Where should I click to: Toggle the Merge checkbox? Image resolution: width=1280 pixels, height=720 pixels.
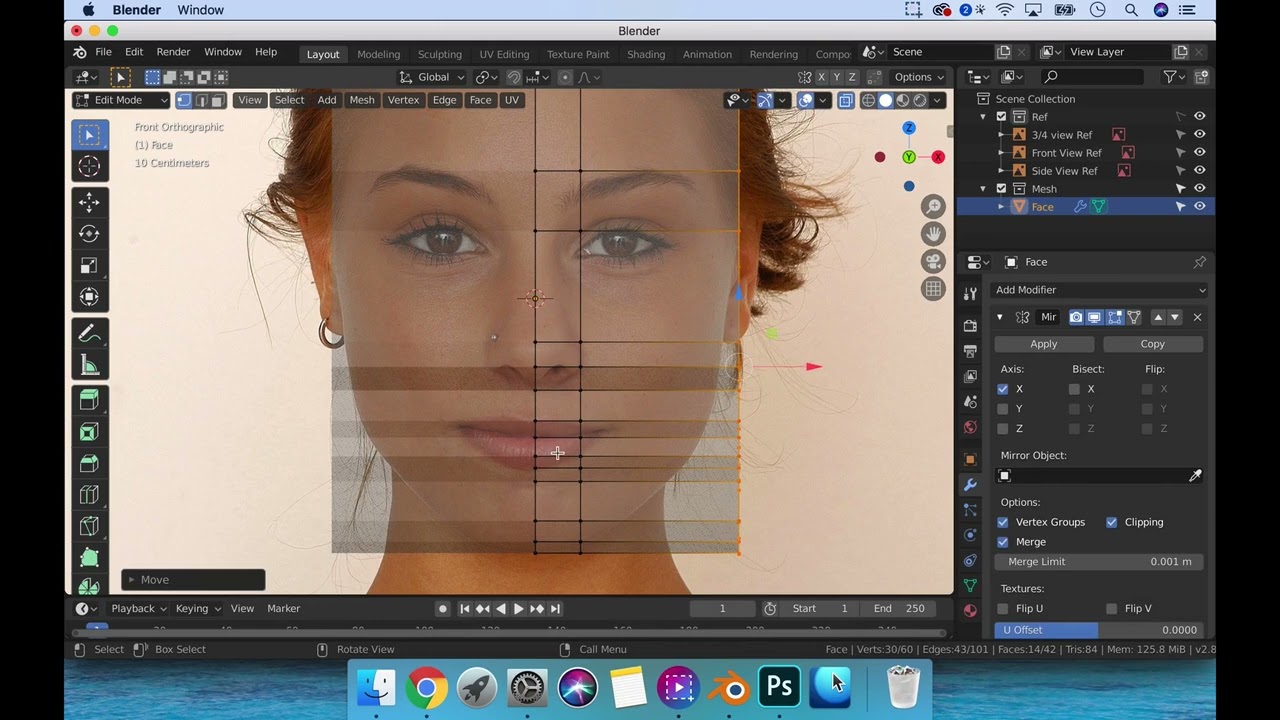point(1003,542)
